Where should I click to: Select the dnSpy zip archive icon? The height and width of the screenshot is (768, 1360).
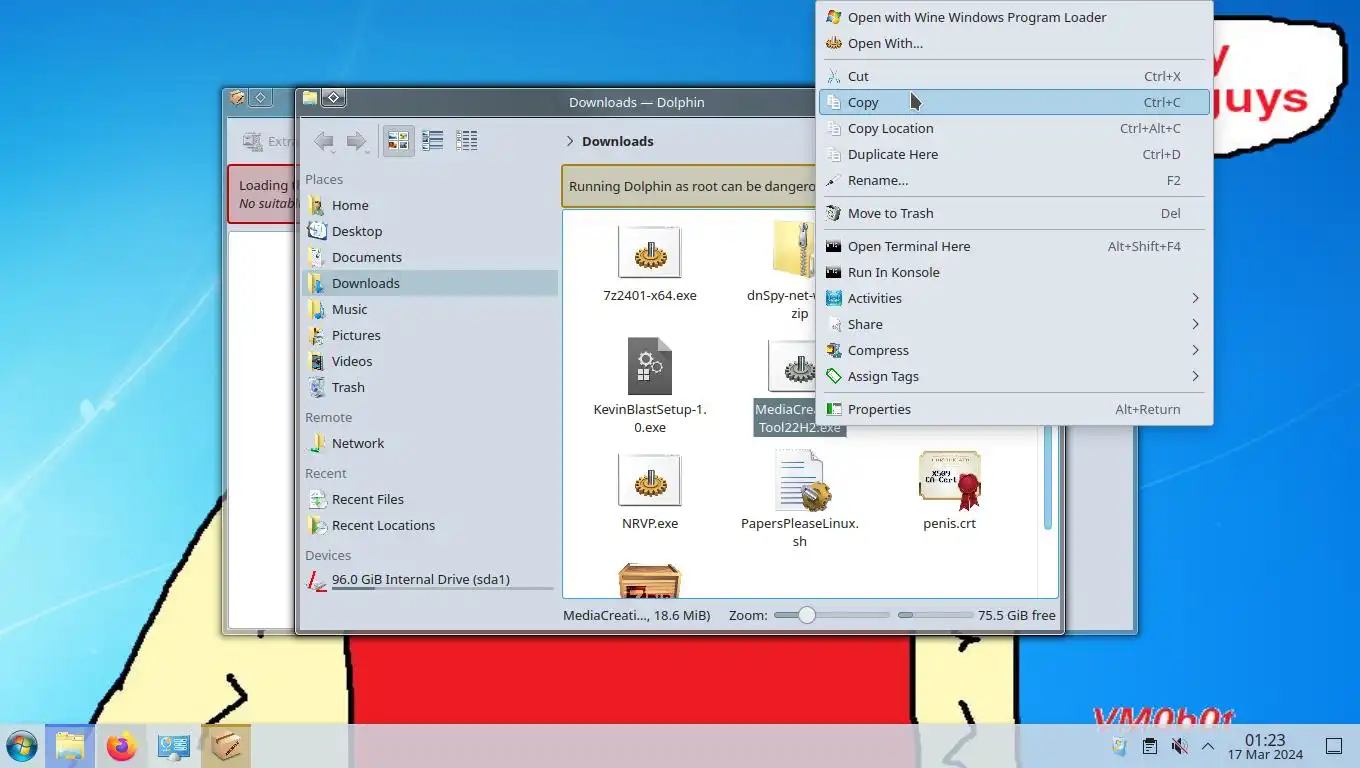tap(794, 250)
